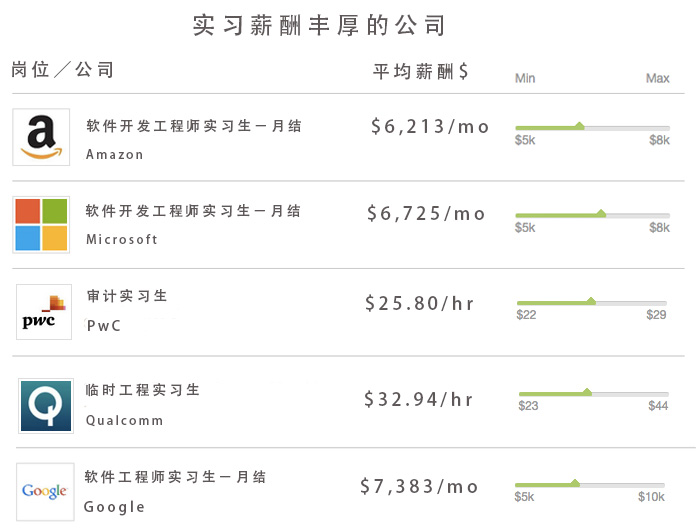Click the 岗位／公司 column header
Screen dimensions: 700x529
[63, 70]
